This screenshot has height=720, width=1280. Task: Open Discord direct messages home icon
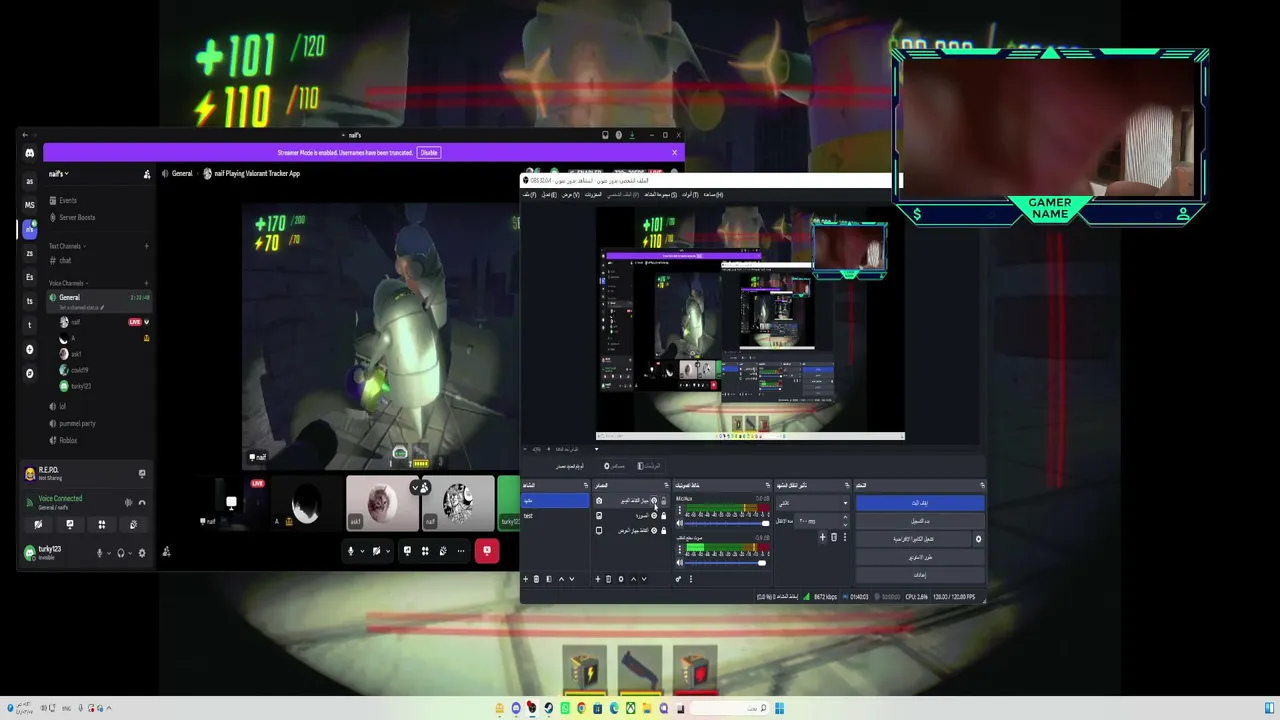pyautogui.click(x=29, y=153)
